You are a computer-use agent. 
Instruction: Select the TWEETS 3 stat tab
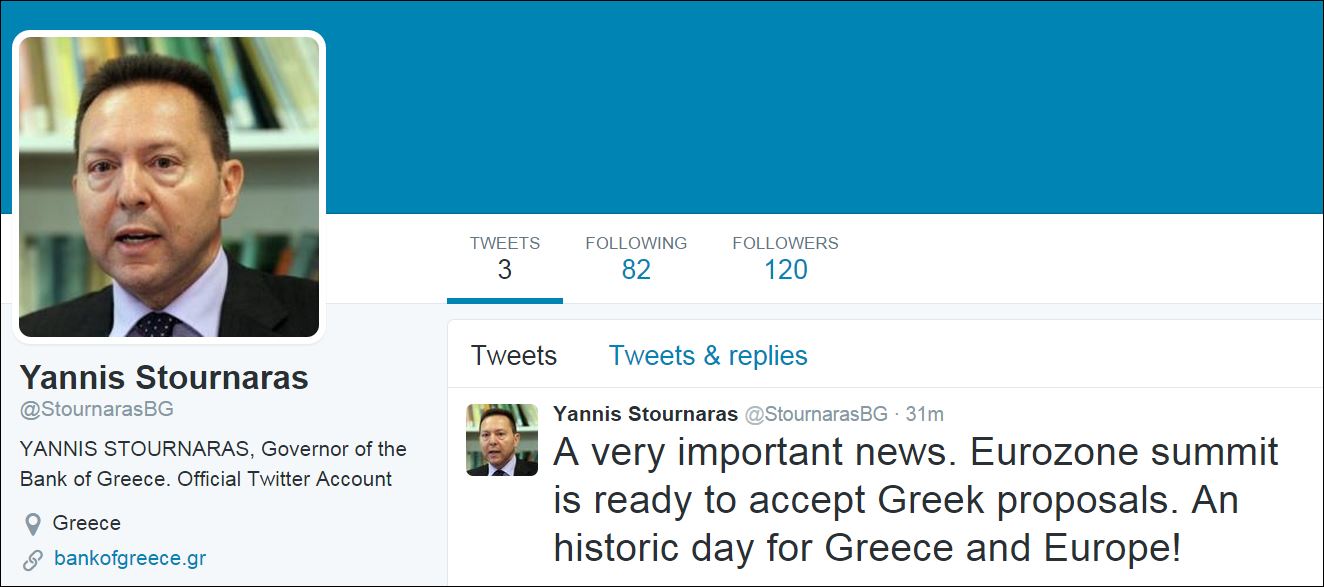(504, 258)
